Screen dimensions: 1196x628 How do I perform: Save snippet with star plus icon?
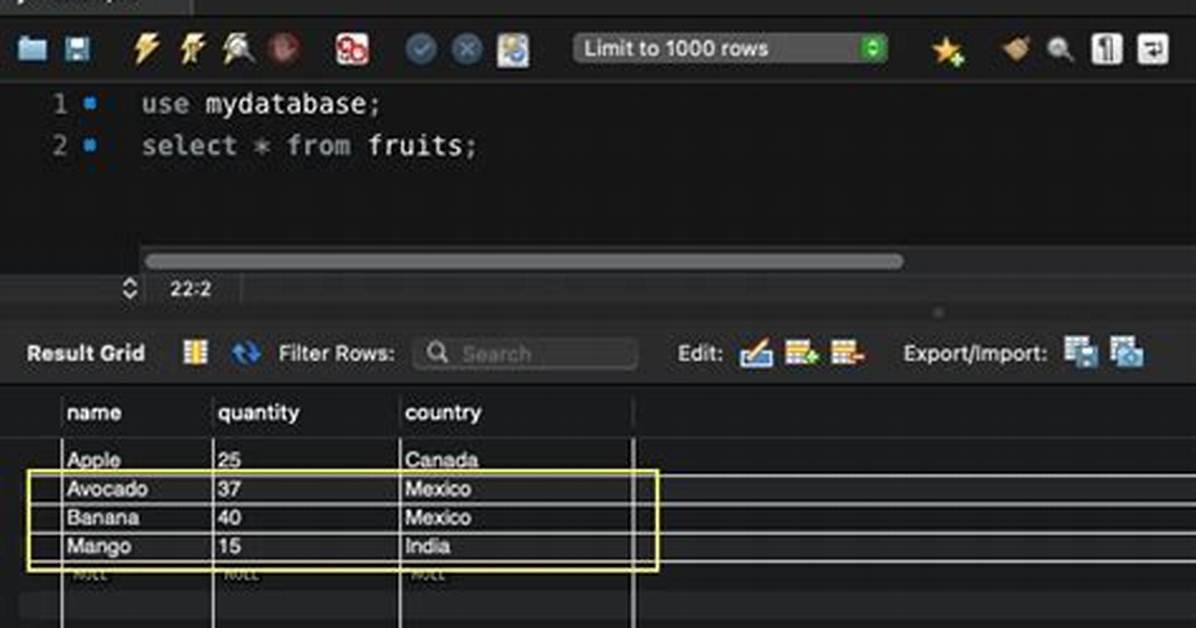click(948, 51)
